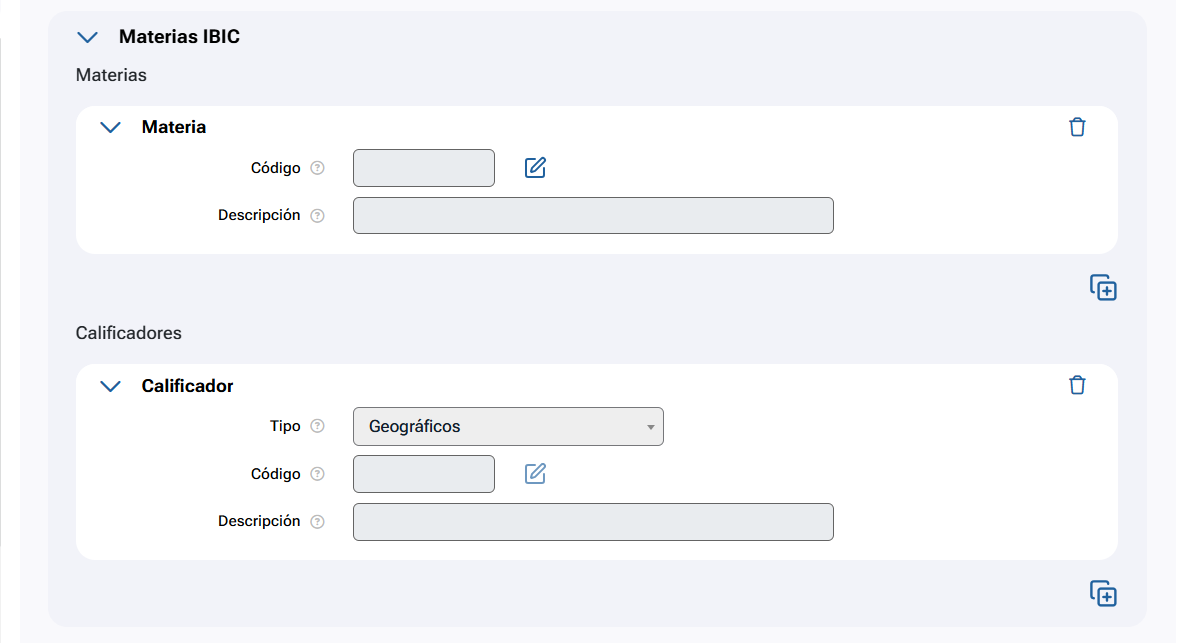Show help for Materia Descripción field
Screen dimensions: 1193x643
(x=318, y=216)
